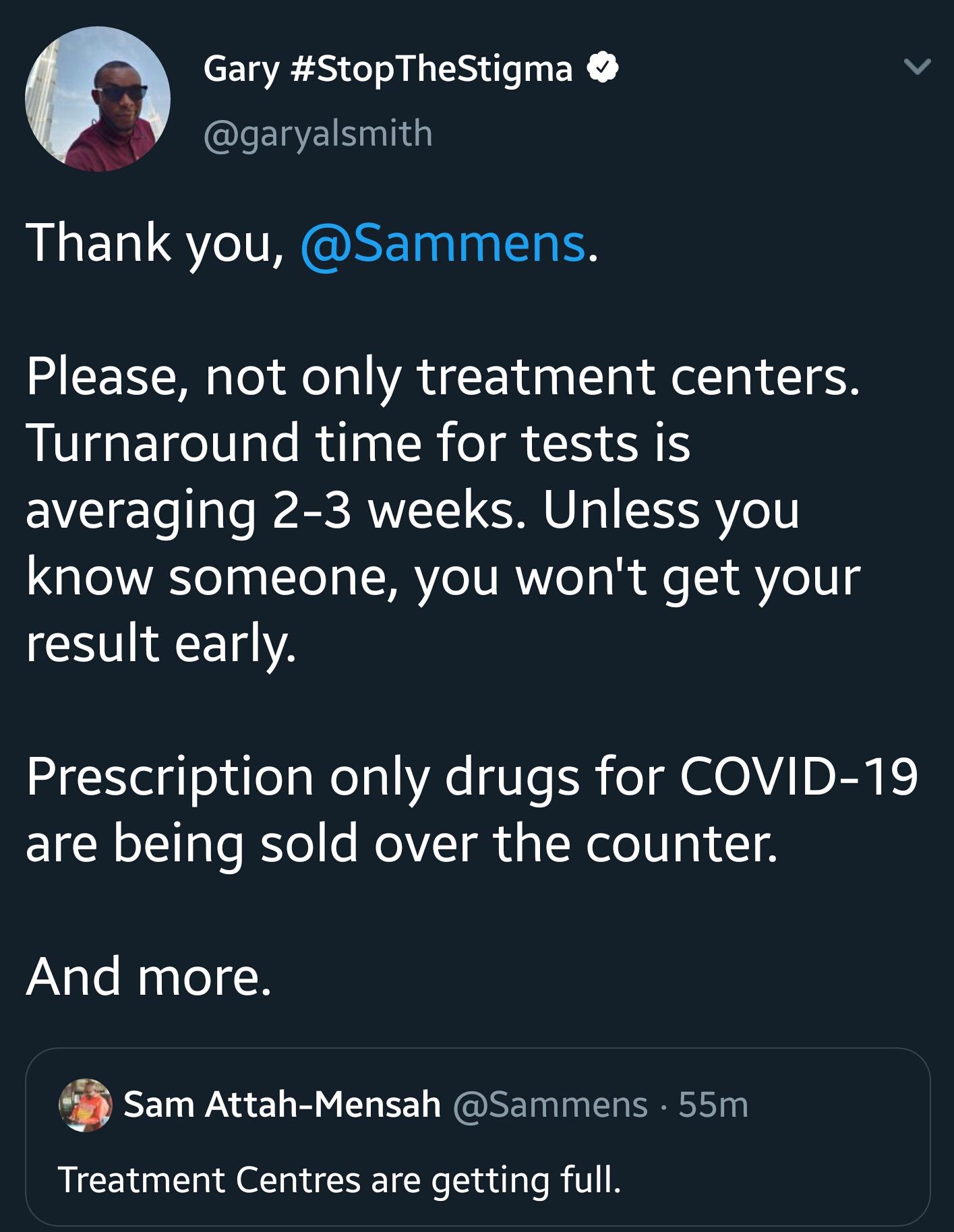Viewport: 954px width, 1232px height.
Task: Click the words "result early."
Action: 161,643
